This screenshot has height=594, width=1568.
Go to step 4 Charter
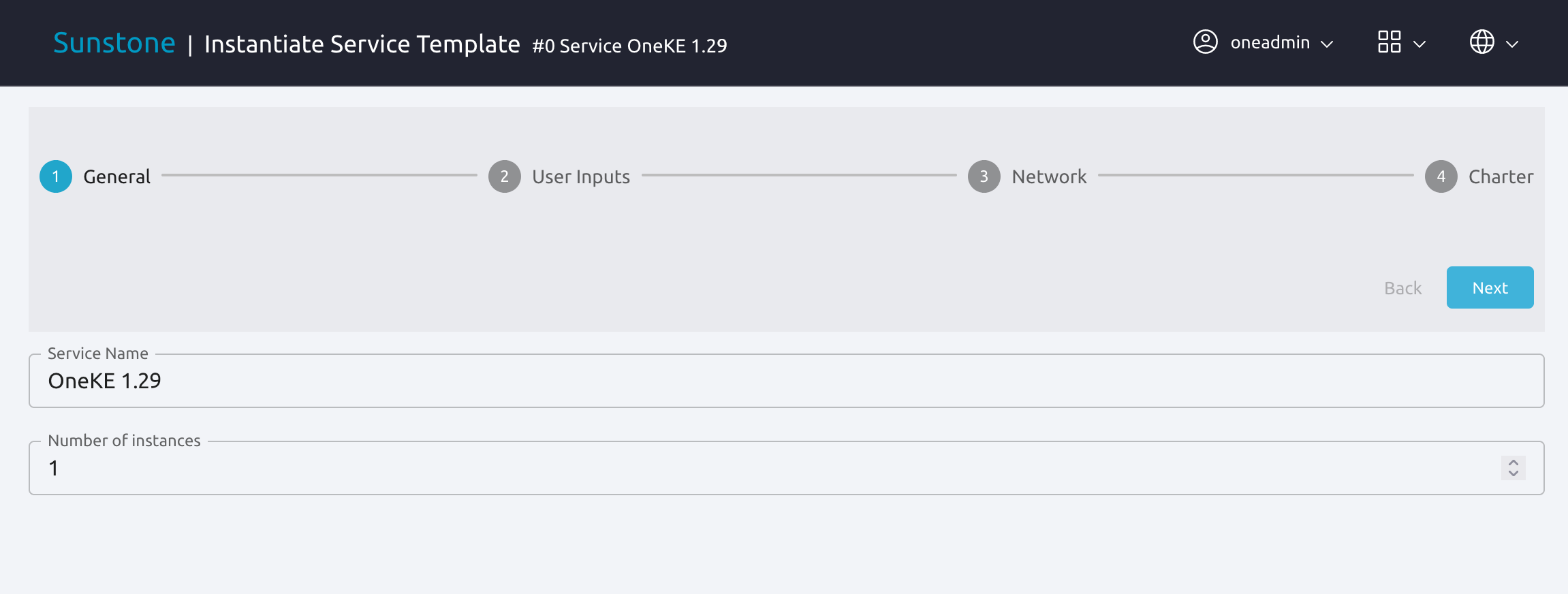1479,176
